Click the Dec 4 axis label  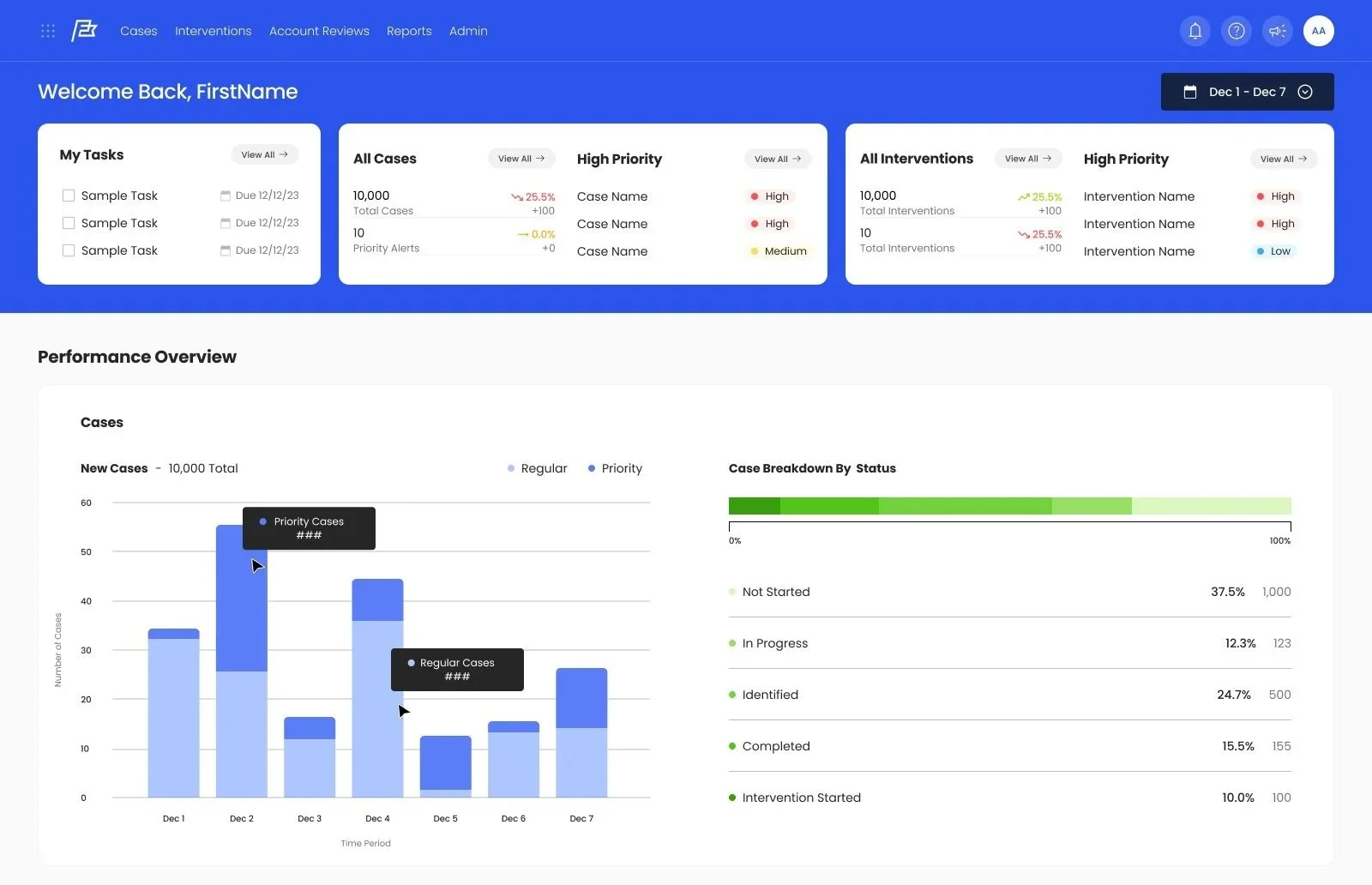(x=377, y=818)
